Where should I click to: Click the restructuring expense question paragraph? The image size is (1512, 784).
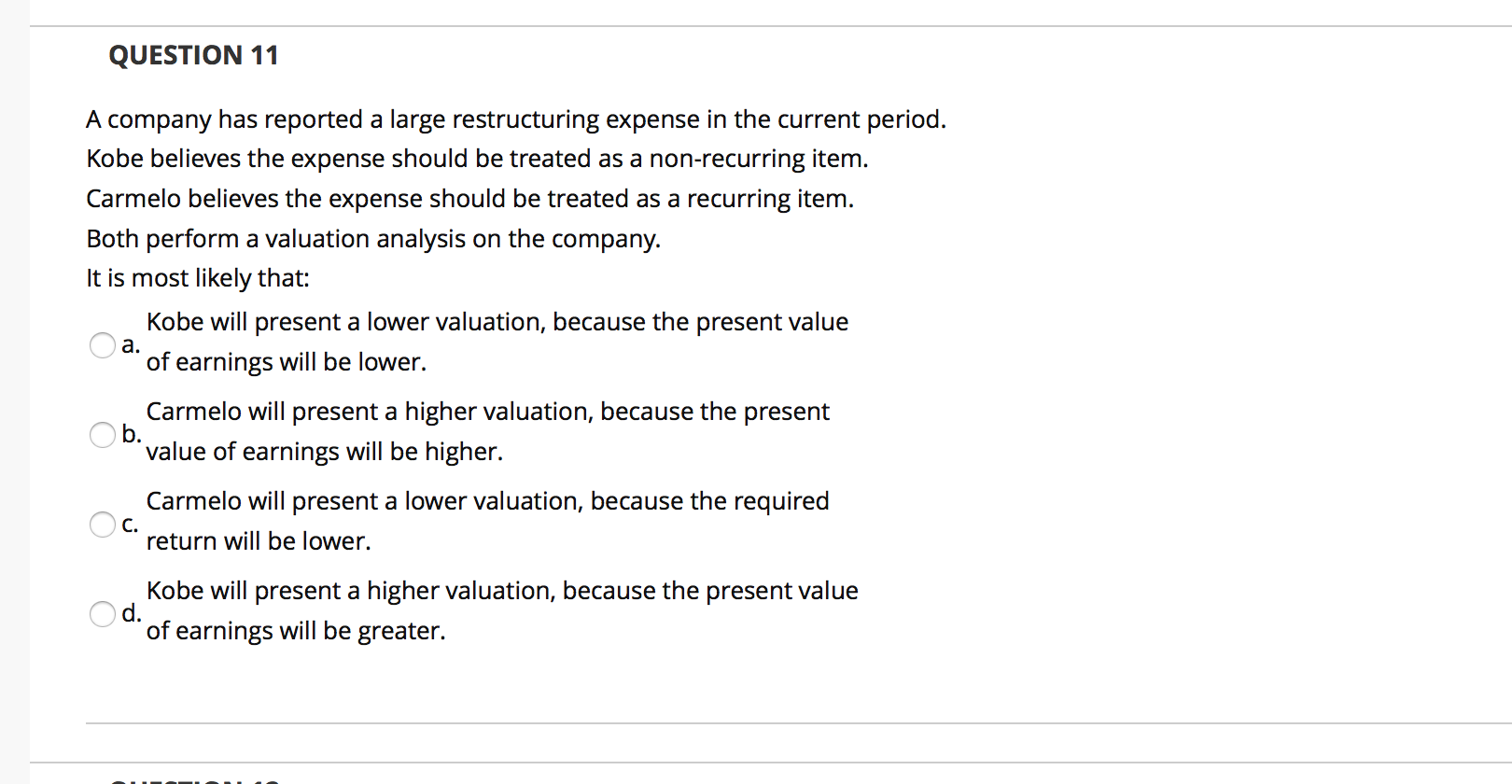(x=516, y=119)
